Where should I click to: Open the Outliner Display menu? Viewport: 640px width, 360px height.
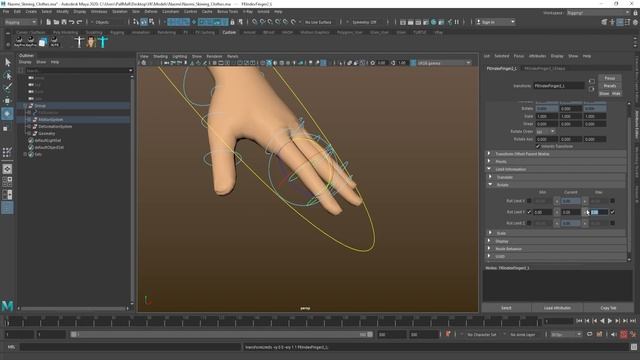pyautogui.click(x=25, y=62)
